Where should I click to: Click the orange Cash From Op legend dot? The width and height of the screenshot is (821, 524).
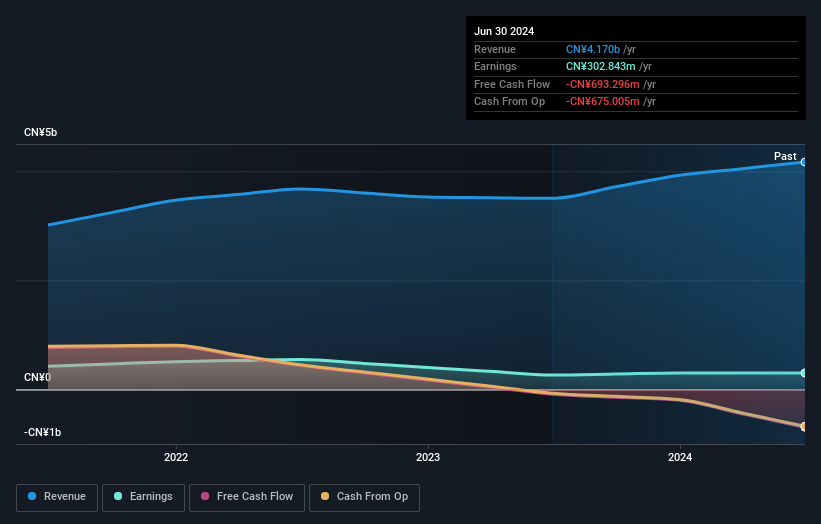(325, 496)
